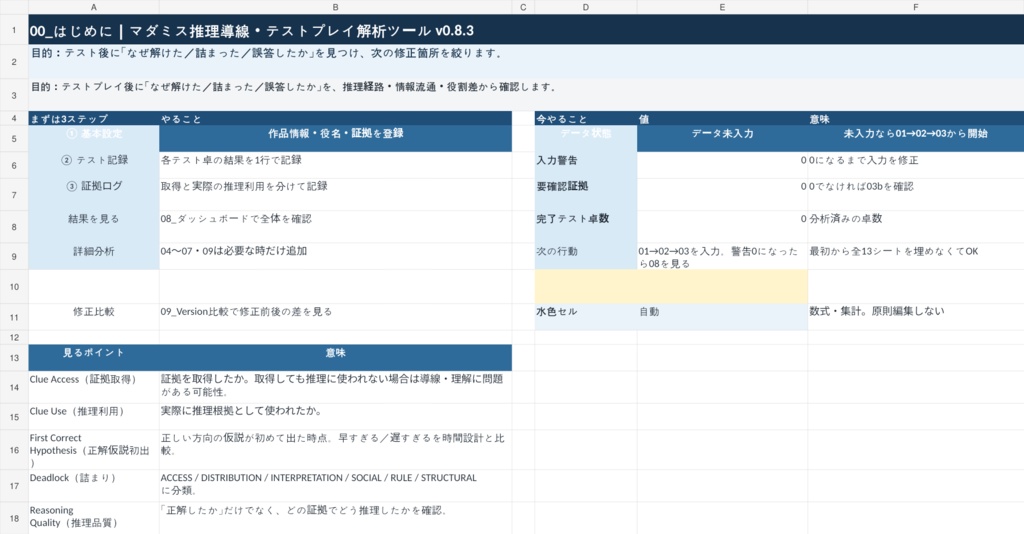
Task: Click cell '04〜07・09は必要な時だけ追加'
Action: pyautogui.click(x=335, y=256)
